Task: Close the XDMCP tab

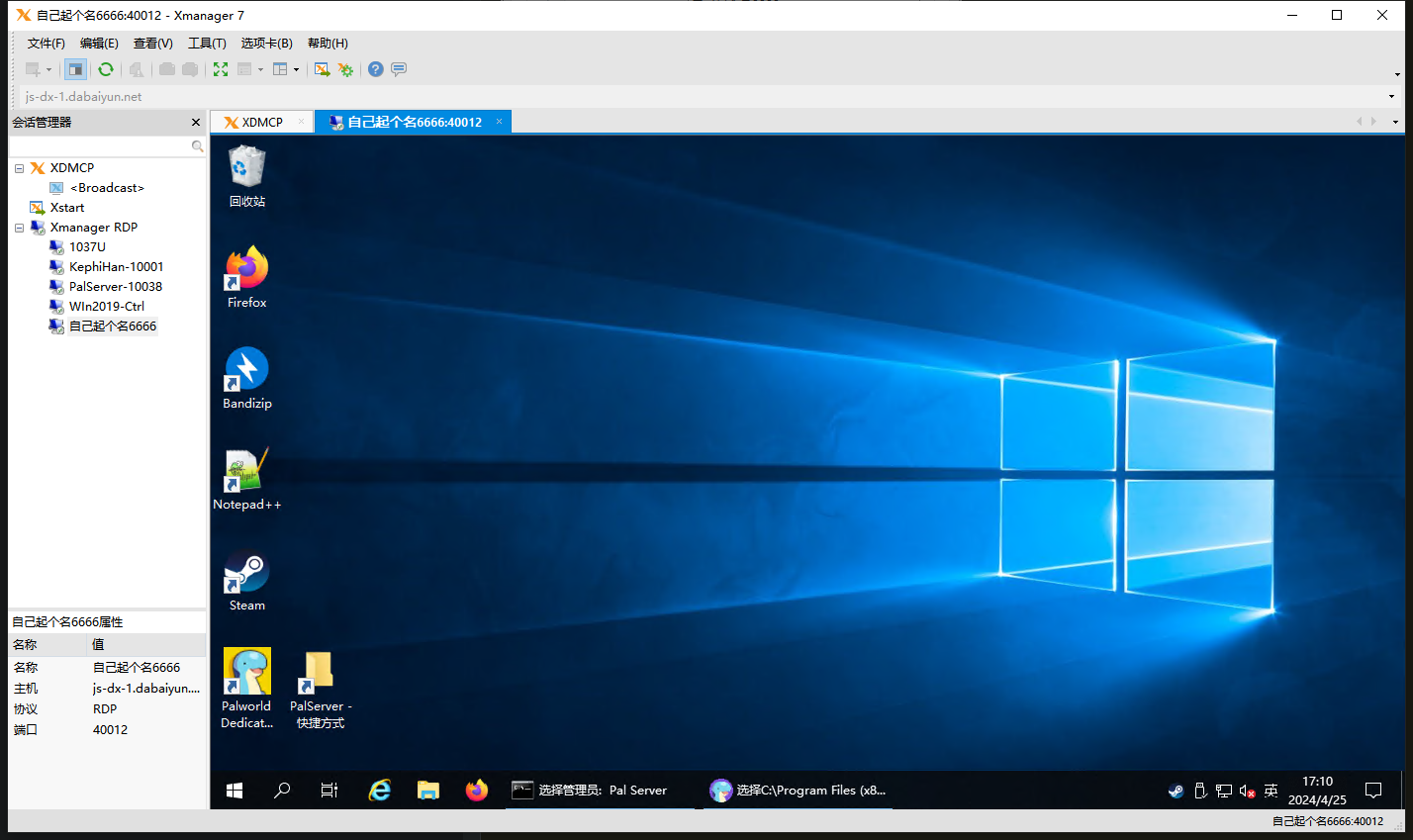Action: [302, 122]
